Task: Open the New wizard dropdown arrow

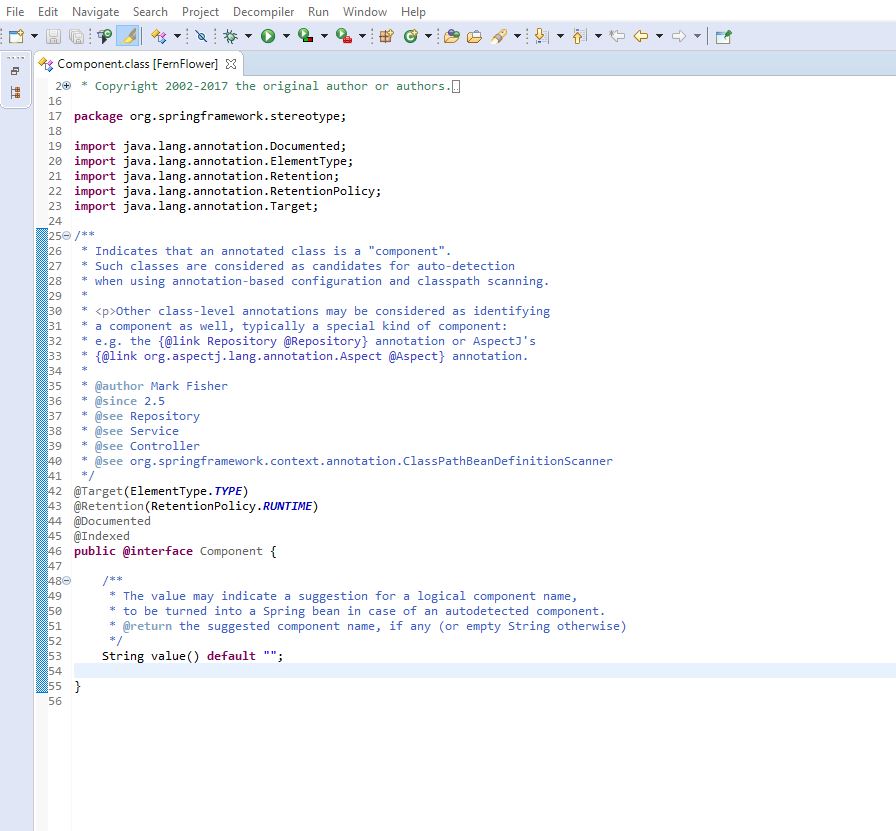Action: (x=34, y=37)
